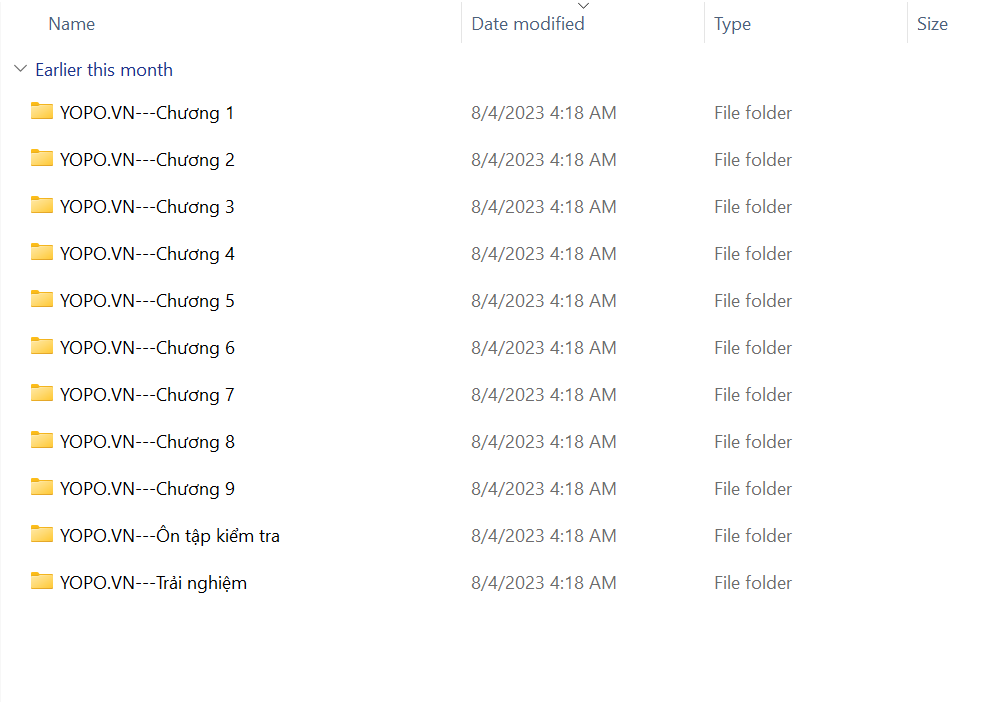The width and height of the screenshot is (990, 702).
Task: Click the Type column header
Action: coord(732,24)
